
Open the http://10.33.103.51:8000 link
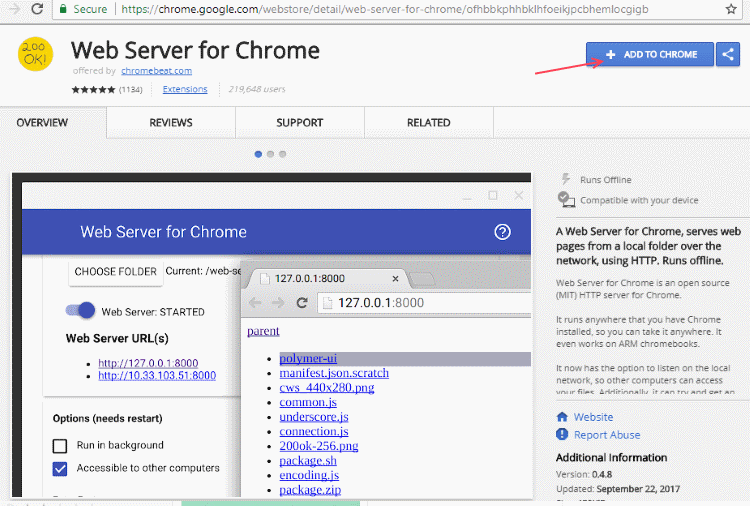[x=157, y=375]
